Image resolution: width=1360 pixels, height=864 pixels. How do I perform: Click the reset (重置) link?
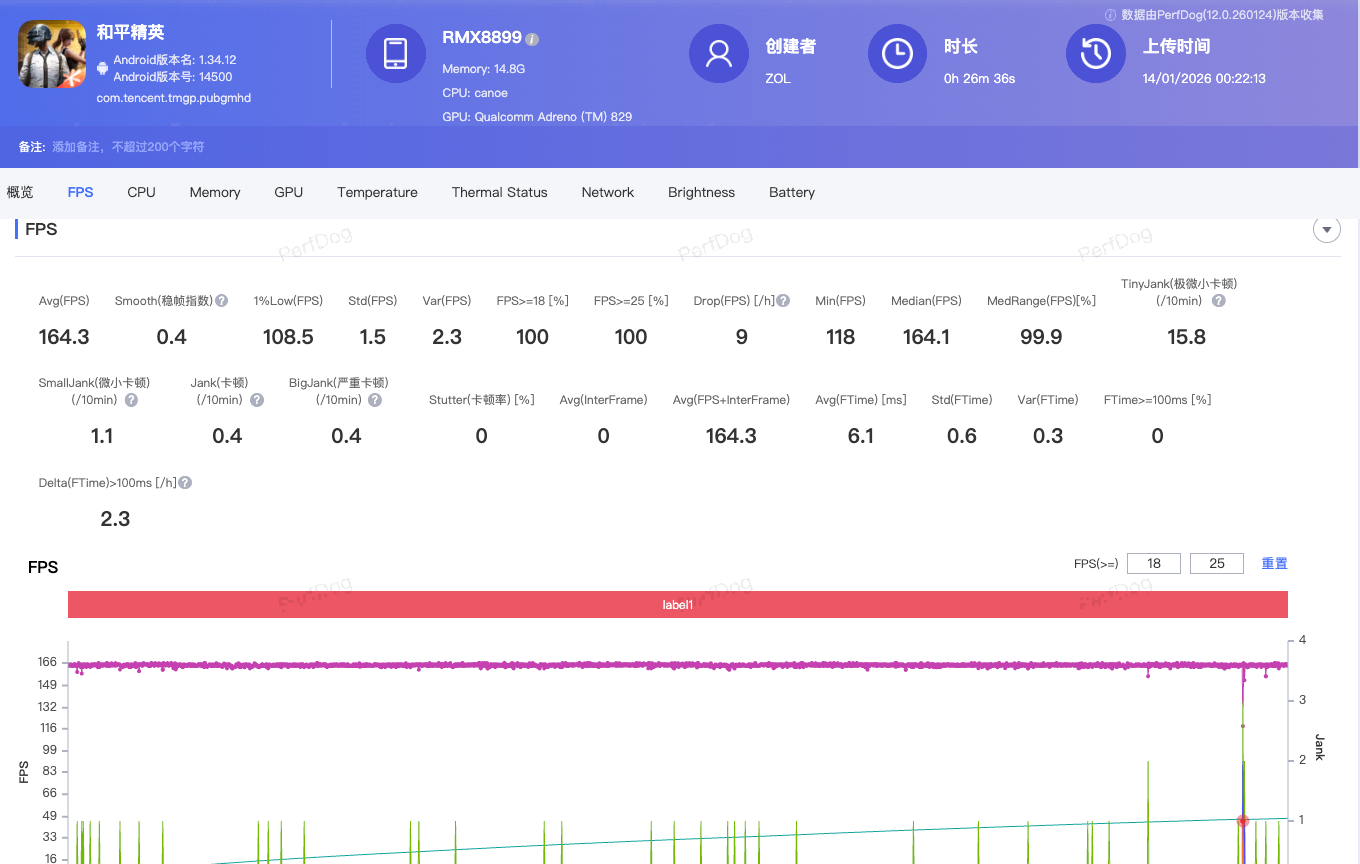pyautogui.click(x=1274, y=564)
